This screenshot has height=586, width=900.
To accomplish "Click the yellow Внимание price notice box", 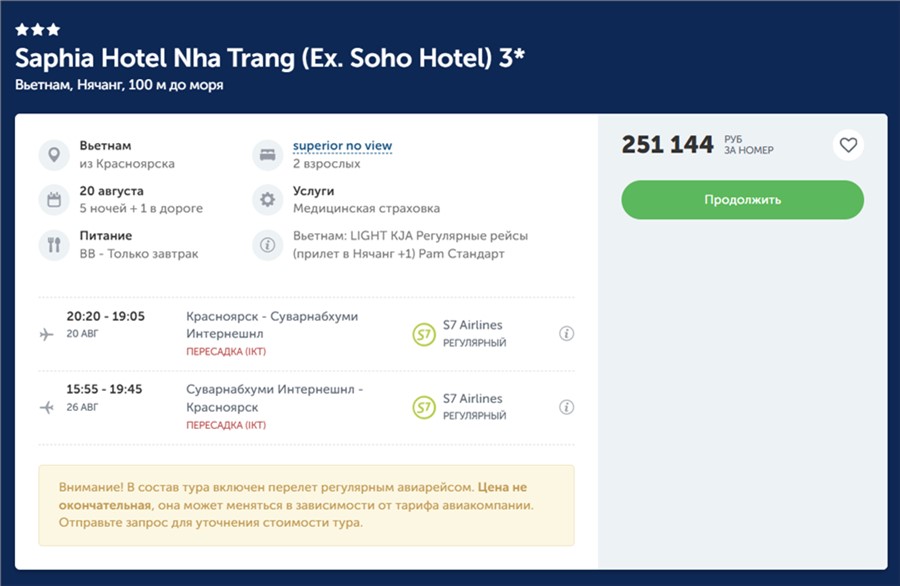I will point(306,505).
